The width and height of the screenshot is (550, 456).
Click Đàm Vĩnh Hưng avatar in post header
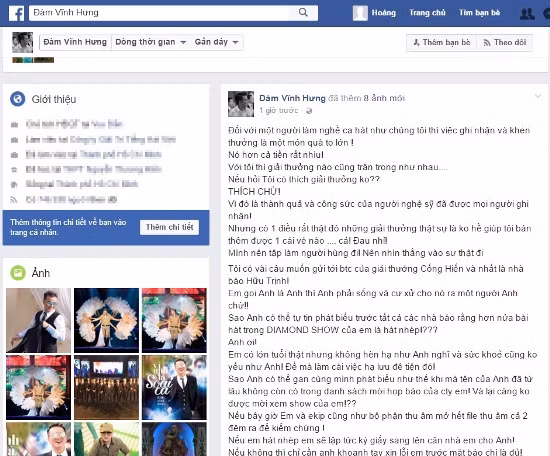(241, 104)
